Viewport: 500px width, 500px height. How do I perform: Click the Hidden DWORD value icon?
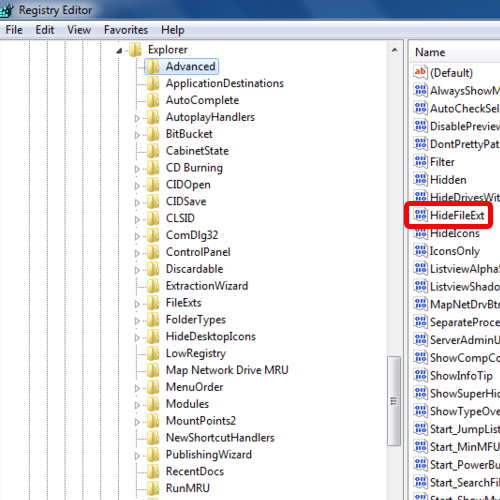pyautogui.click(x=420, y=179)
